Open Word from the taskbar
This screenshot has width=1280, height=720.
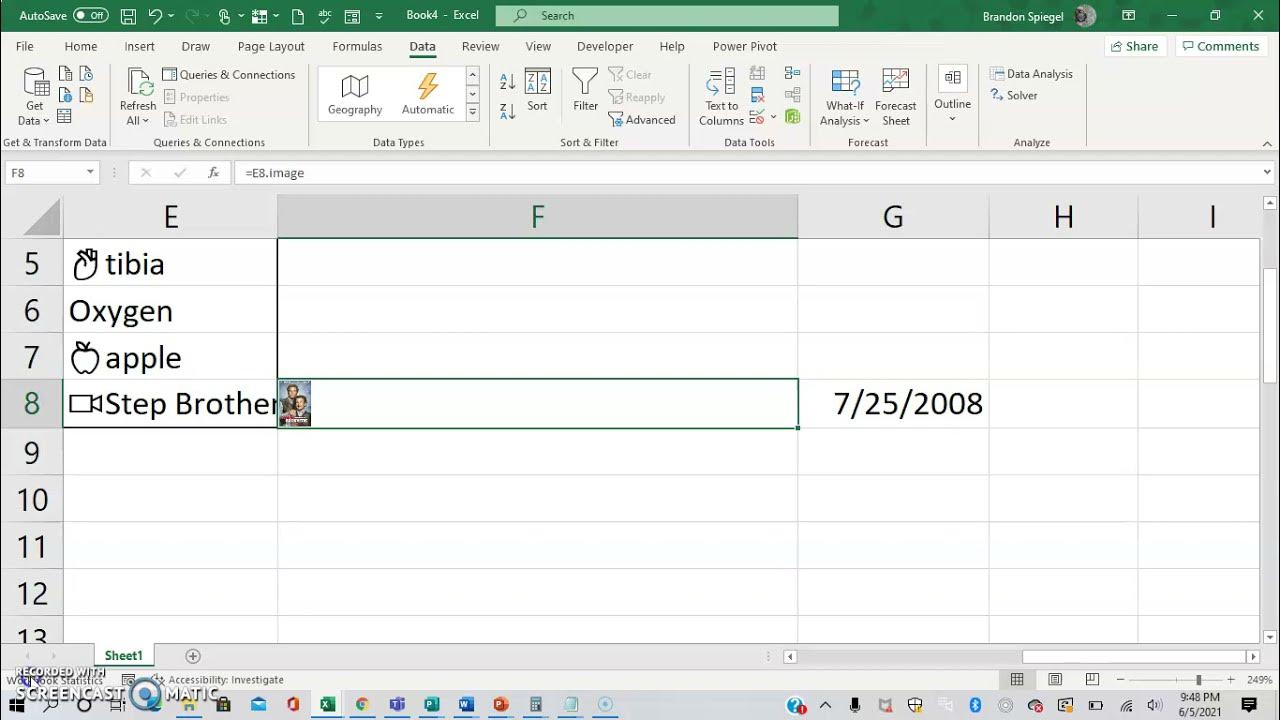click(x=465, y=705)
